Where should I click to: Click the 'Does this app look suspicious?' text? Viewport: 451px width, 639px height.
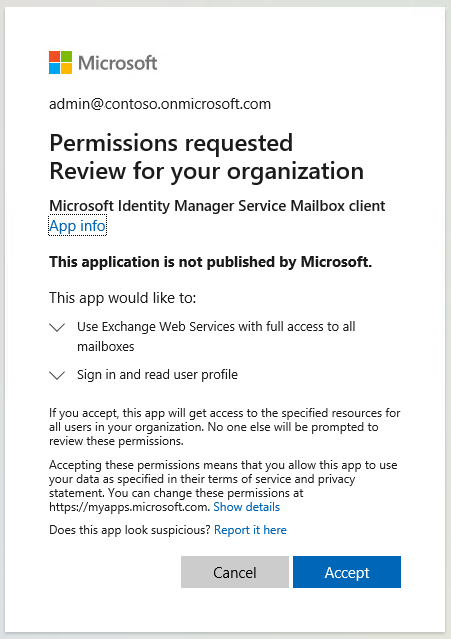pos(130,530)
